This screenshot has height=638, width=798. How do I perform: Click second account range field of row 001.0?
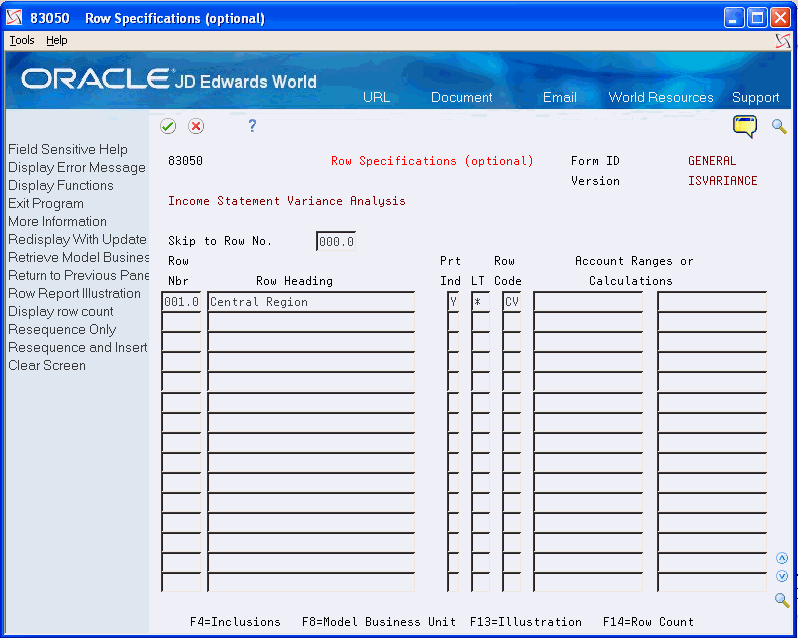point(712,302)
